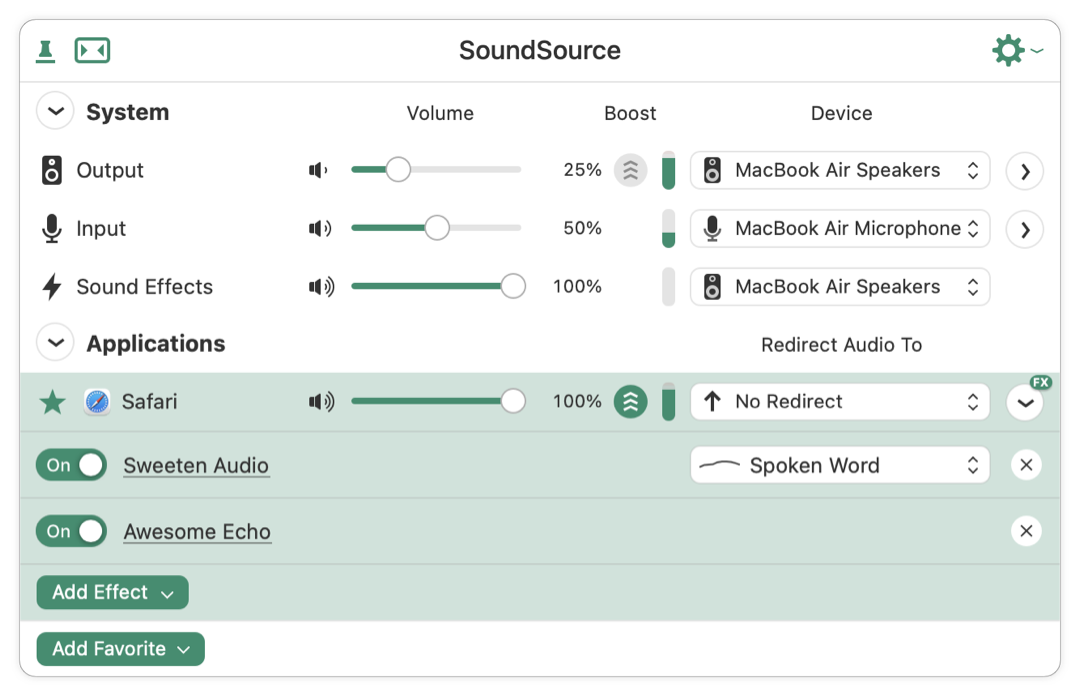
Task: Mute the Input volume speaker icon
Action: (x=320, y=228)
